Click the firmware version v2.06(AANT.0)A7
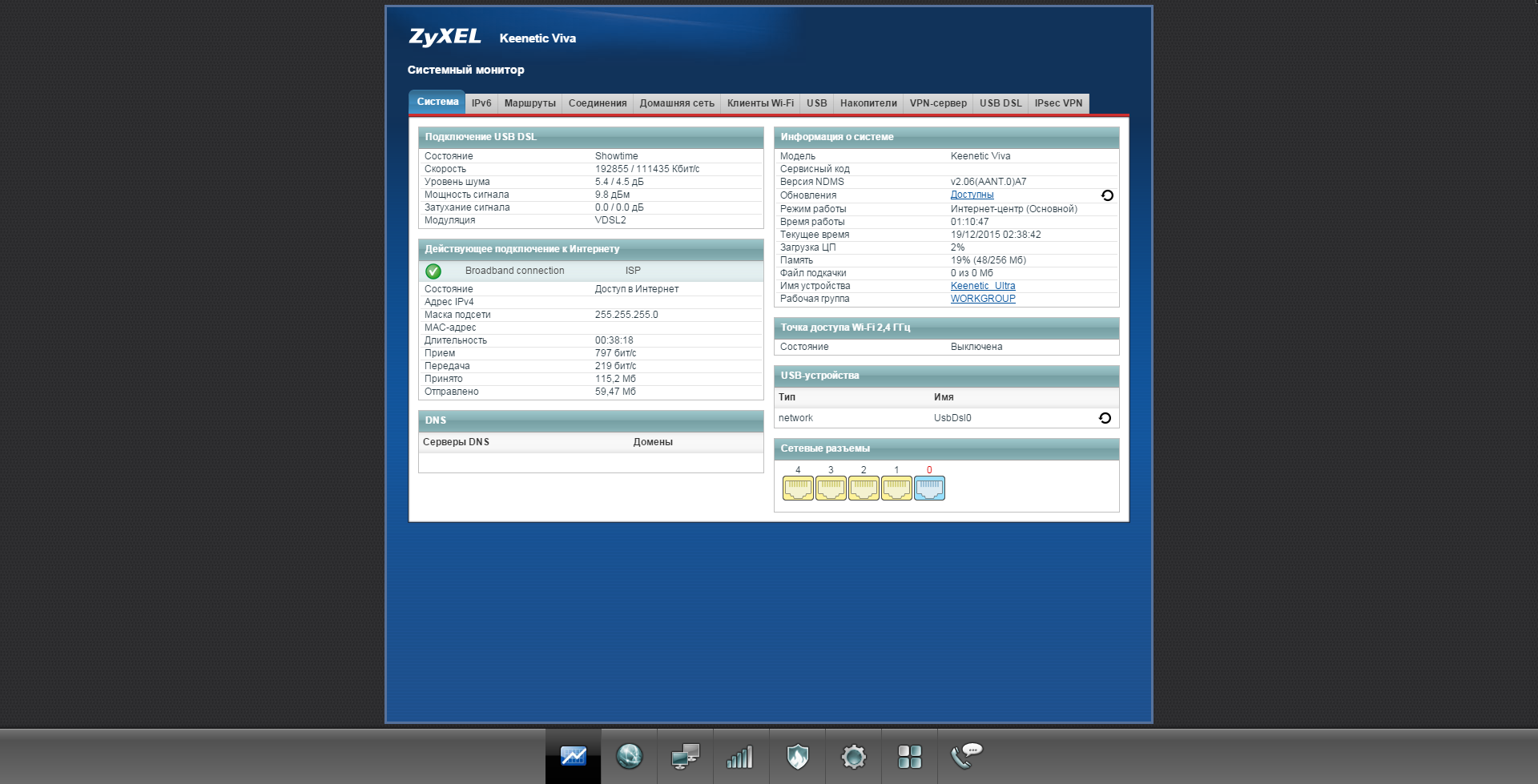The image size is (1538, 784). tap(988, 182)
